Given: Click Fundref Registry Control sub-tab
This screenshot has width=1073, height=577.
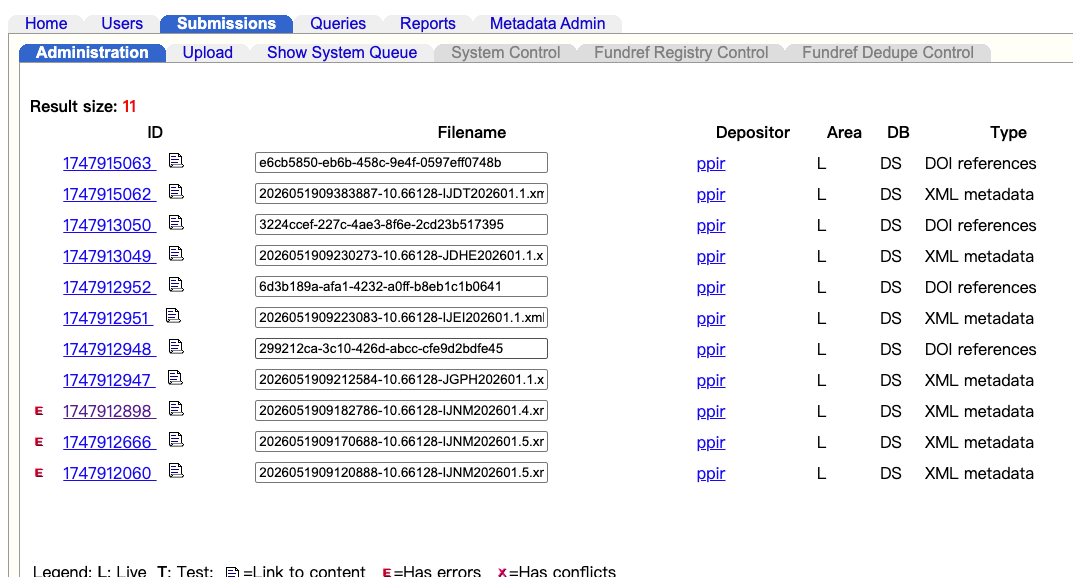Looking at the screenshot, I should tap(681, 53).
